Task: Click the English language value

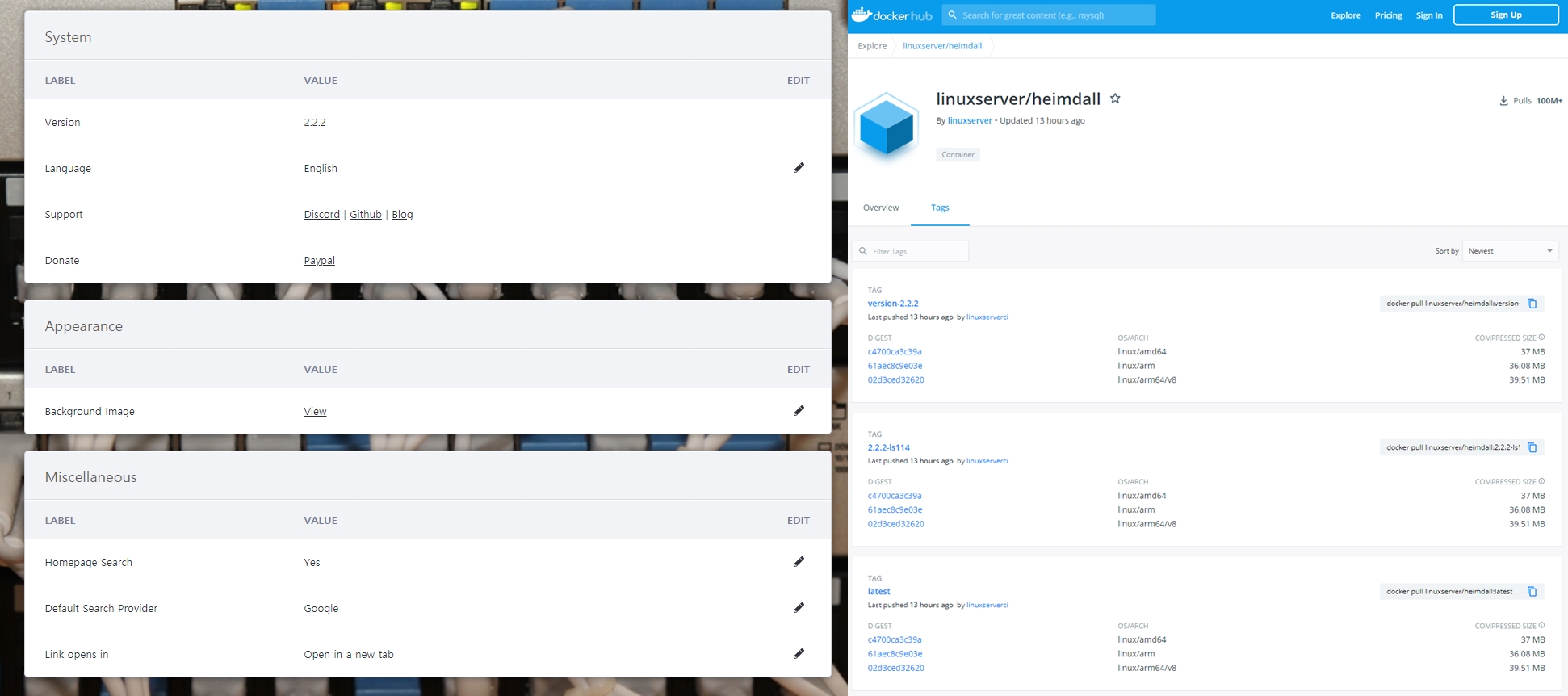Action: 321,169
